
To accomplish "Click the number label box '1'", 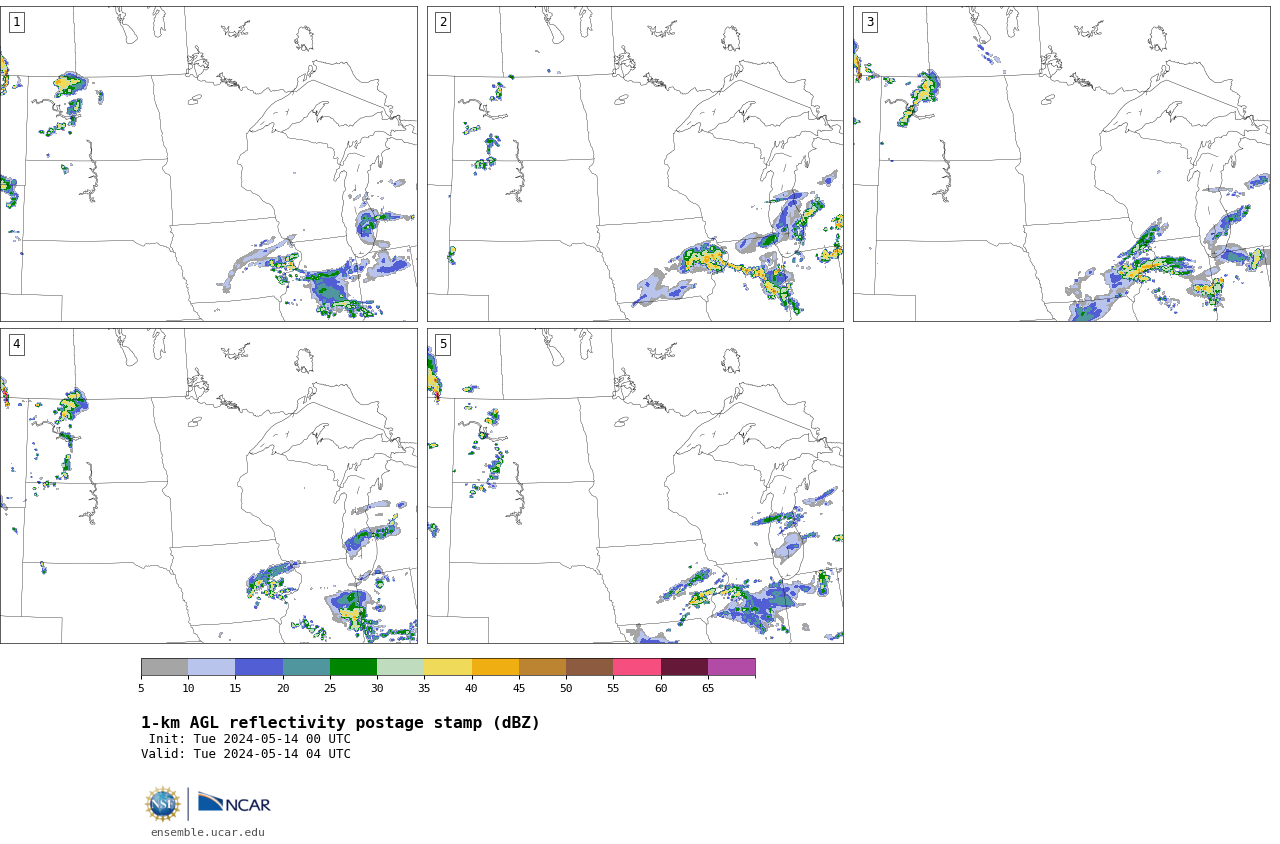I will click(17, 22).
